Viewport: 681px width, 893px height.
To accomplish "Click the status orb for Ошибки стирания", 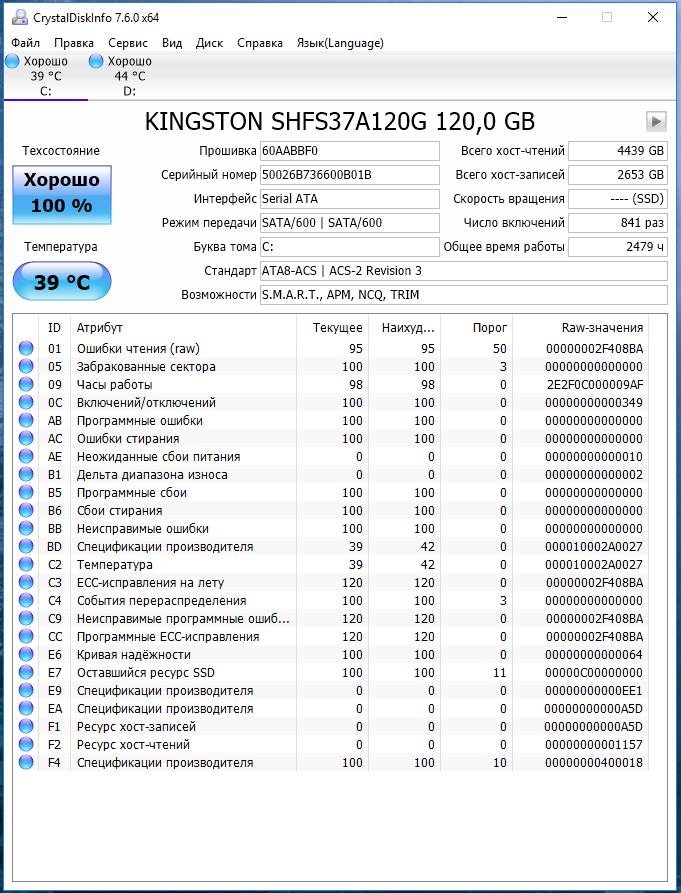I will point(26,439).
